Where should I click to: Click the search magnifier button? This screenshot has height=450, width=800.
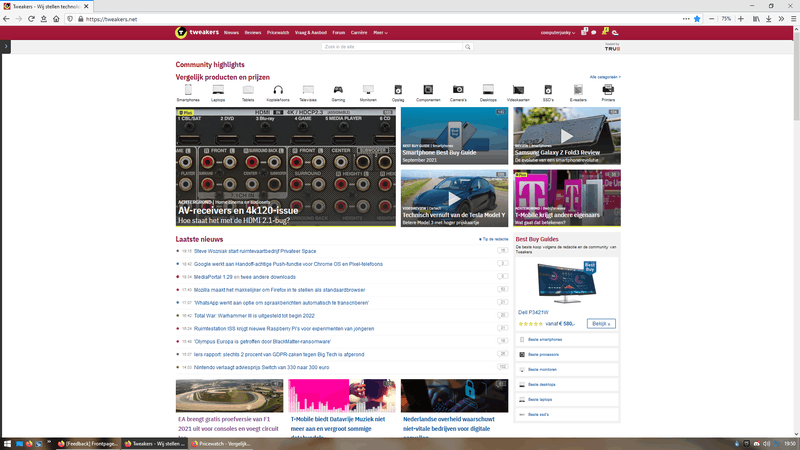coord(467,47)
